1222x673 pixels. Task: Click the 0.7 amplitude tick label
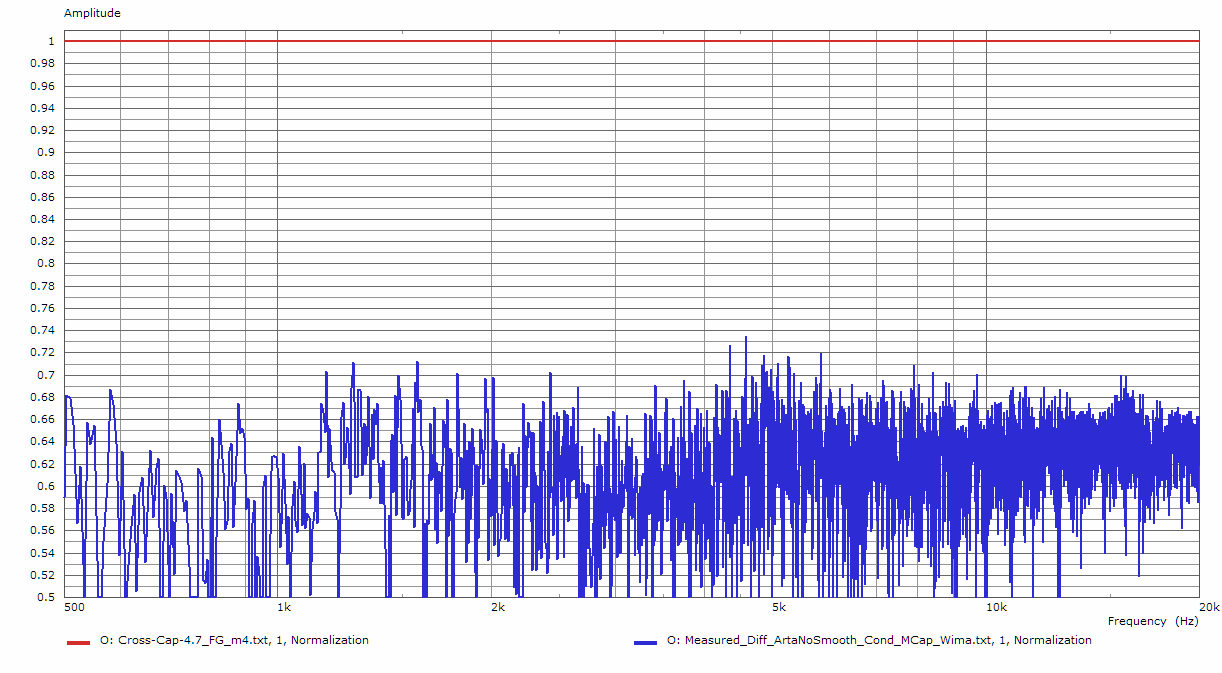click(46, 375)
